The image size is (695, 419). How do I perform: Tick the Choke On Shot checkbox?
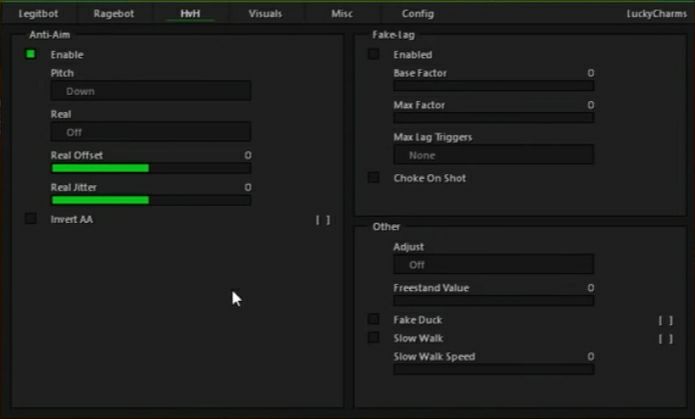coord(374,177)
